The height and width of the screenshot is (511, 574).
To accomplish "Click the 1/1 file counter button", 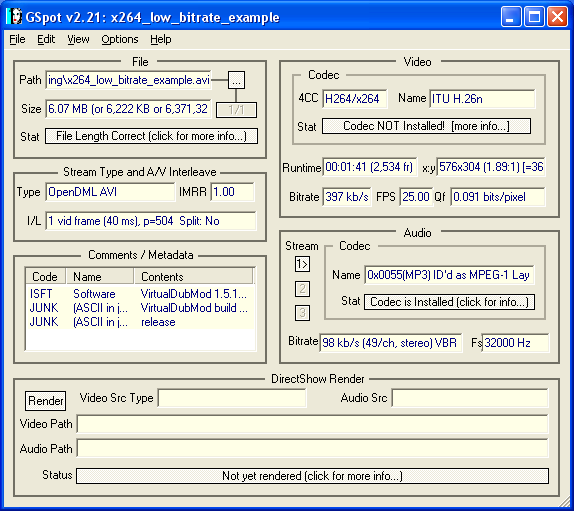I will coord(236,110).
